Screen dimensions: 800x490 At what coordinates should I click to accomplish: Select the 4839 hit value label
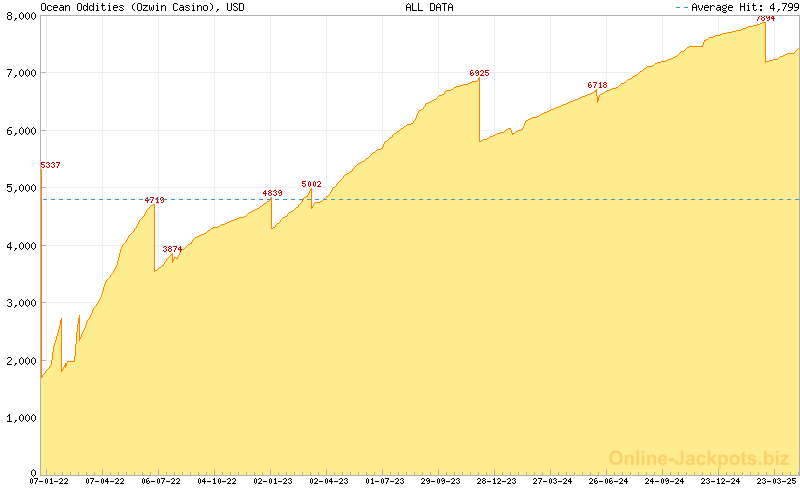tap(272, 193)
